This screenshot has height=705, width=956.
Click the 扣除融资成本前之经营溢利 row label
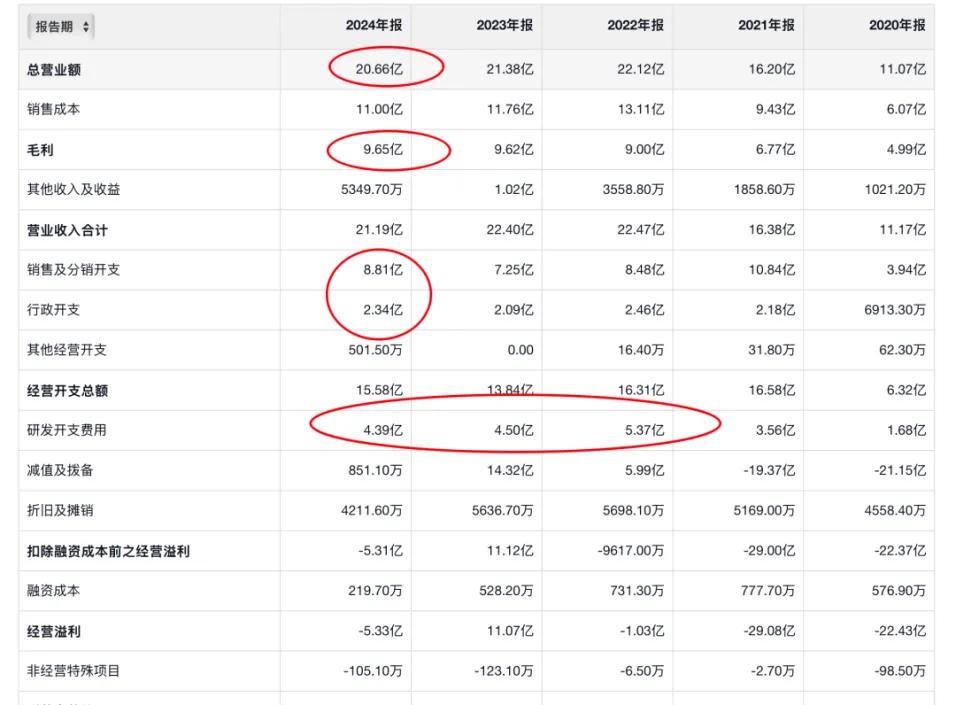[109, 552]
